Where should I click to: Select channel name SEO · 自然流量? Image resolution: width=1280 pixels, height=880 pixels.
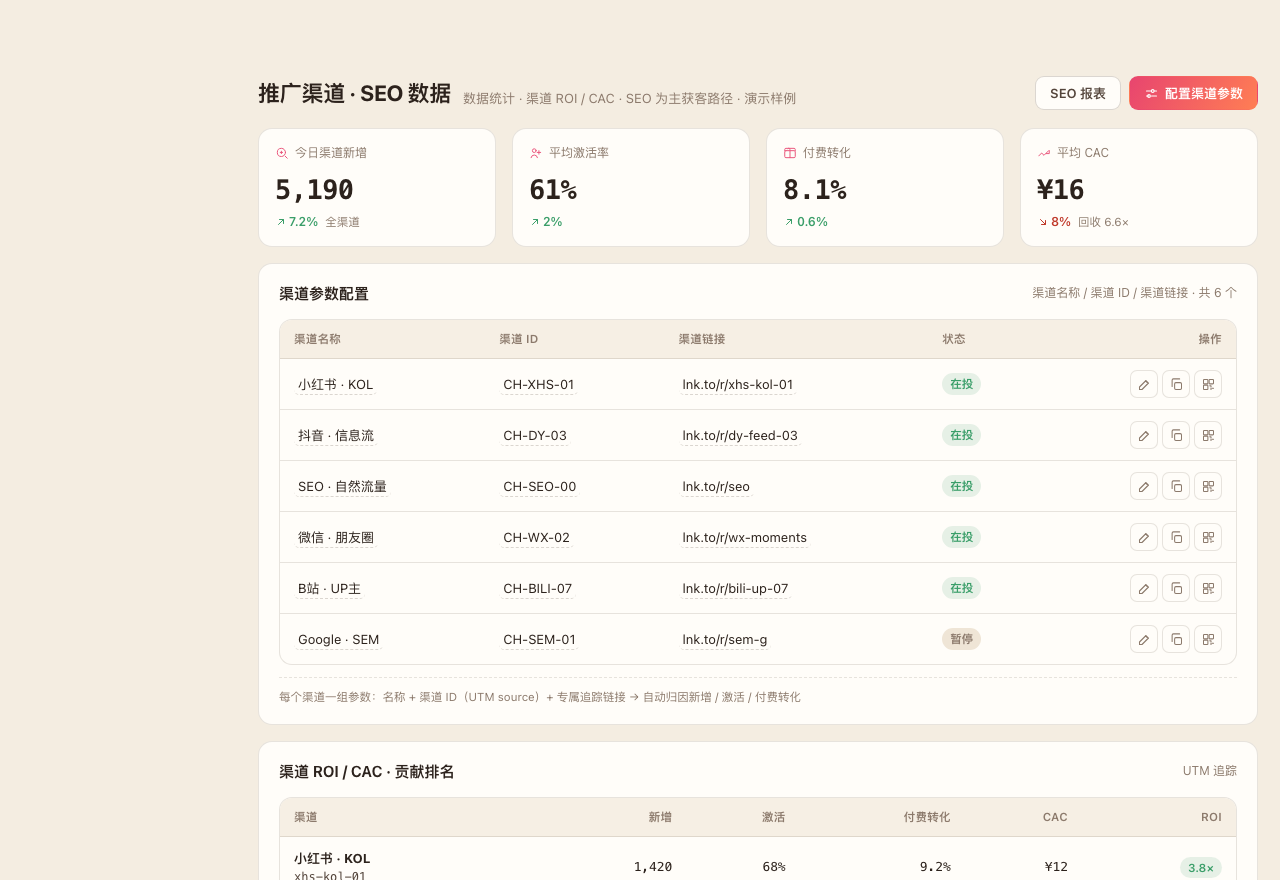coord(342,487)
